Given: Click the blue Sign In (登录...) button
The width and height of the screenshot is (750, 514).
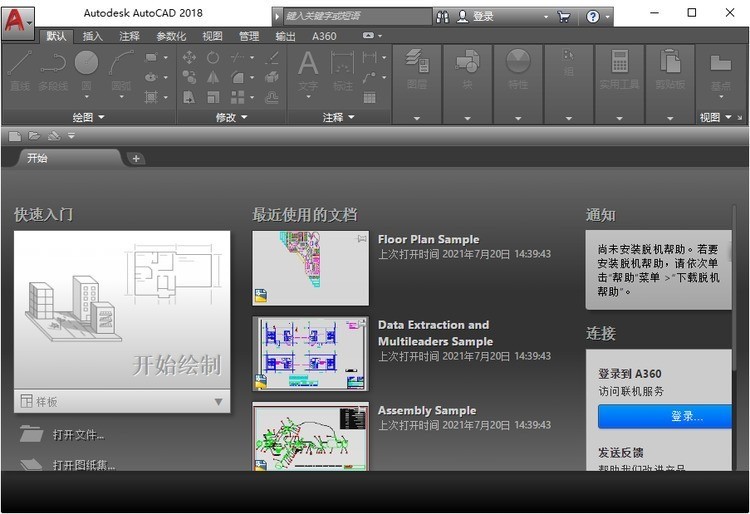Looking at the screenshot, I should pyautogui.click(x=664, y=416).
